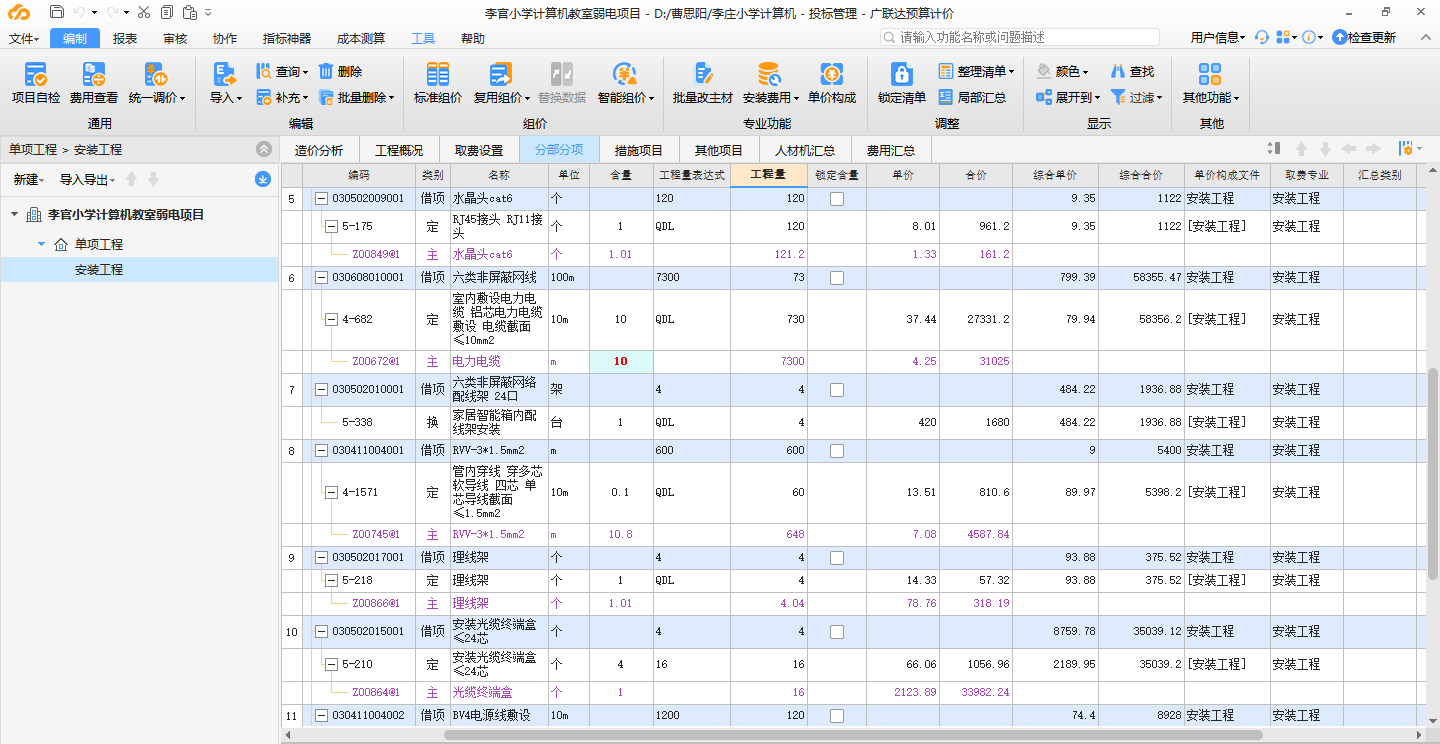
Task: Open the 措施项目 tab
Action: (639, 150)
